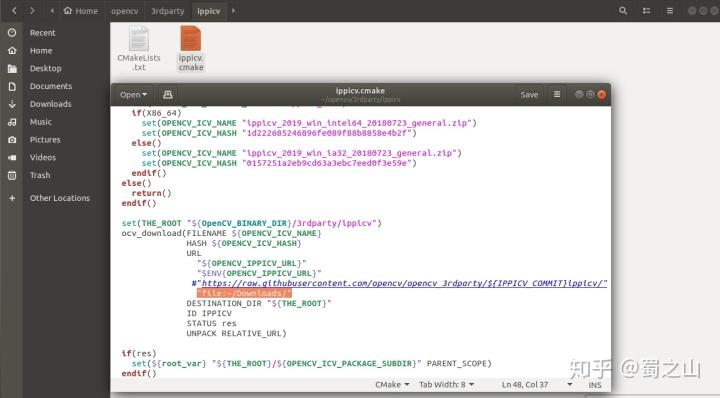The image size is (720, 398).
Task: Click the Music note icon in sidebar
Action: pyautogui.click(x=12, y=122)
